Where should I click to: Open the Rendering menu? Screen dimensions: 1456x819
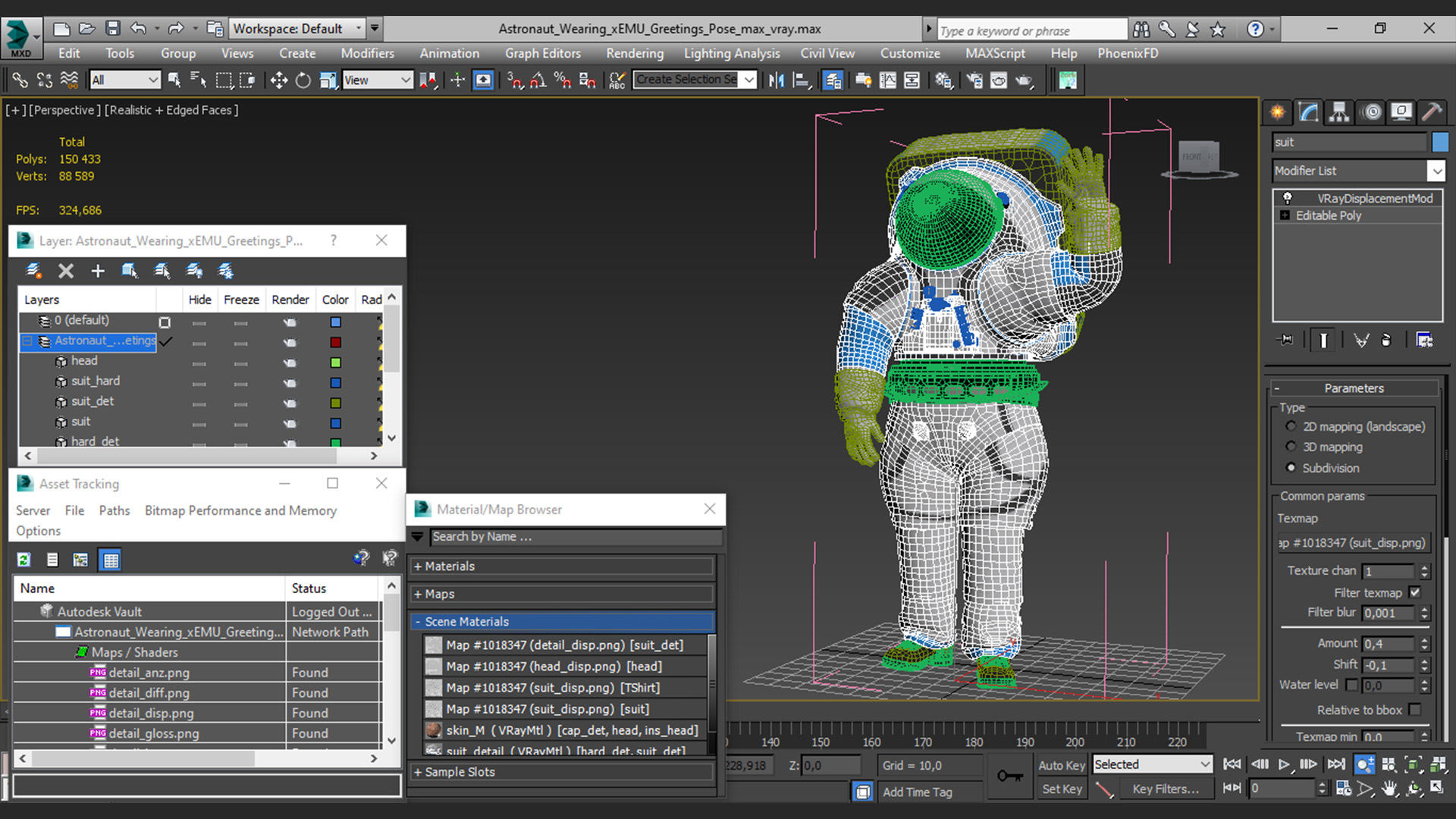click(634, 53)
